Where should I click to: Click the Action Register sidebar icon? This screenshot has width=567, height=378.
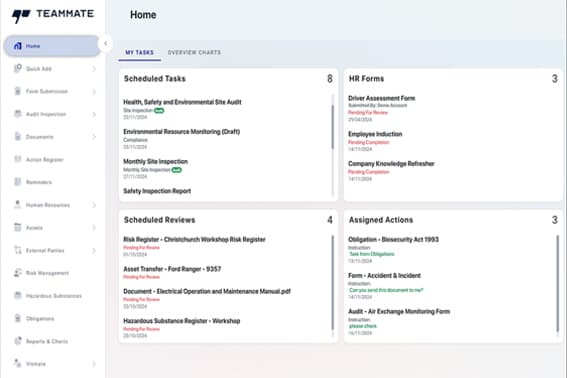tap(17, 159)
